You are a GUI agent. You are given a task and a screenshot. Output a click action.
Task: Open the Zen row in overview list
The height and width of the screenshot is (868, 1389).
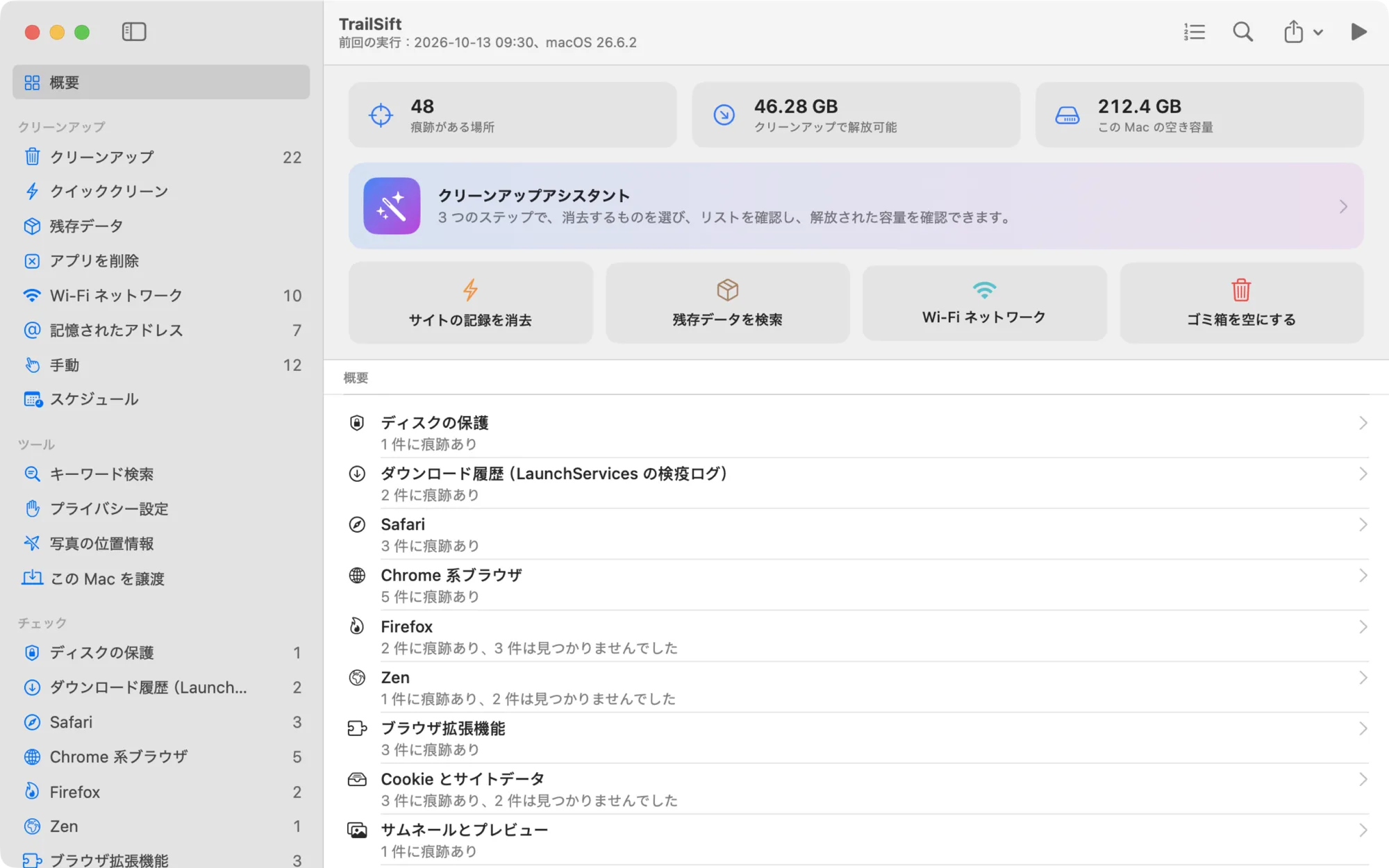click(856, 687)
